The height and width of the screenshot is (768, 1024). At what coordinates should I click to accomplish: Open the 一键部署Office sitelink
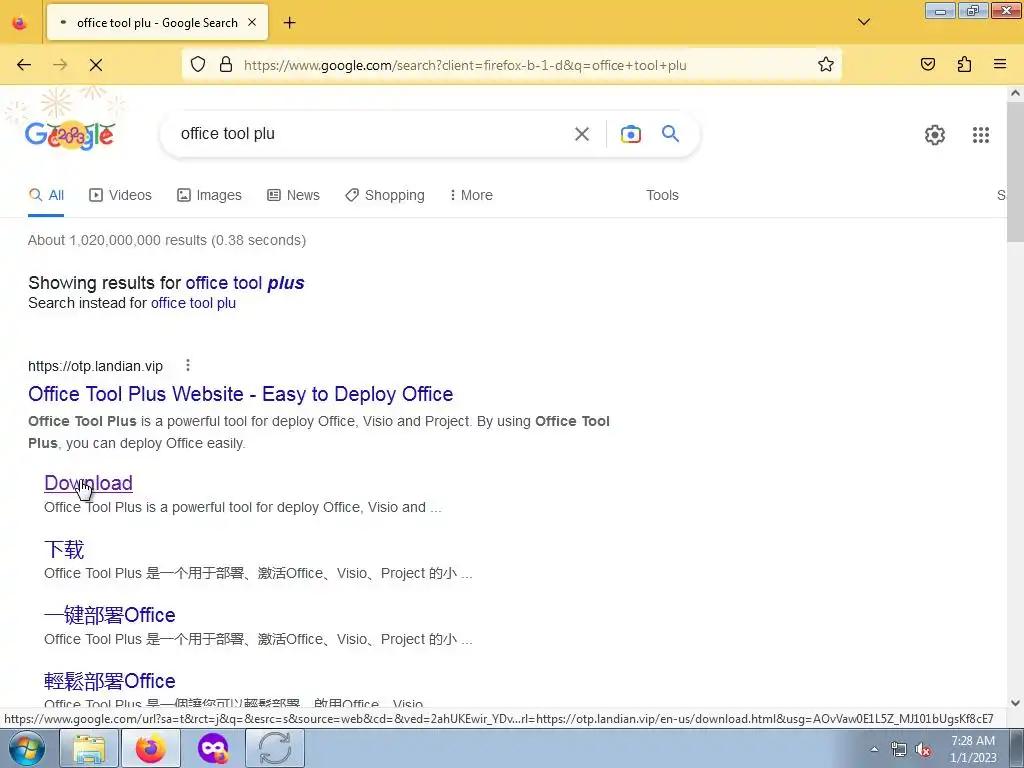[x=110, y=615]
